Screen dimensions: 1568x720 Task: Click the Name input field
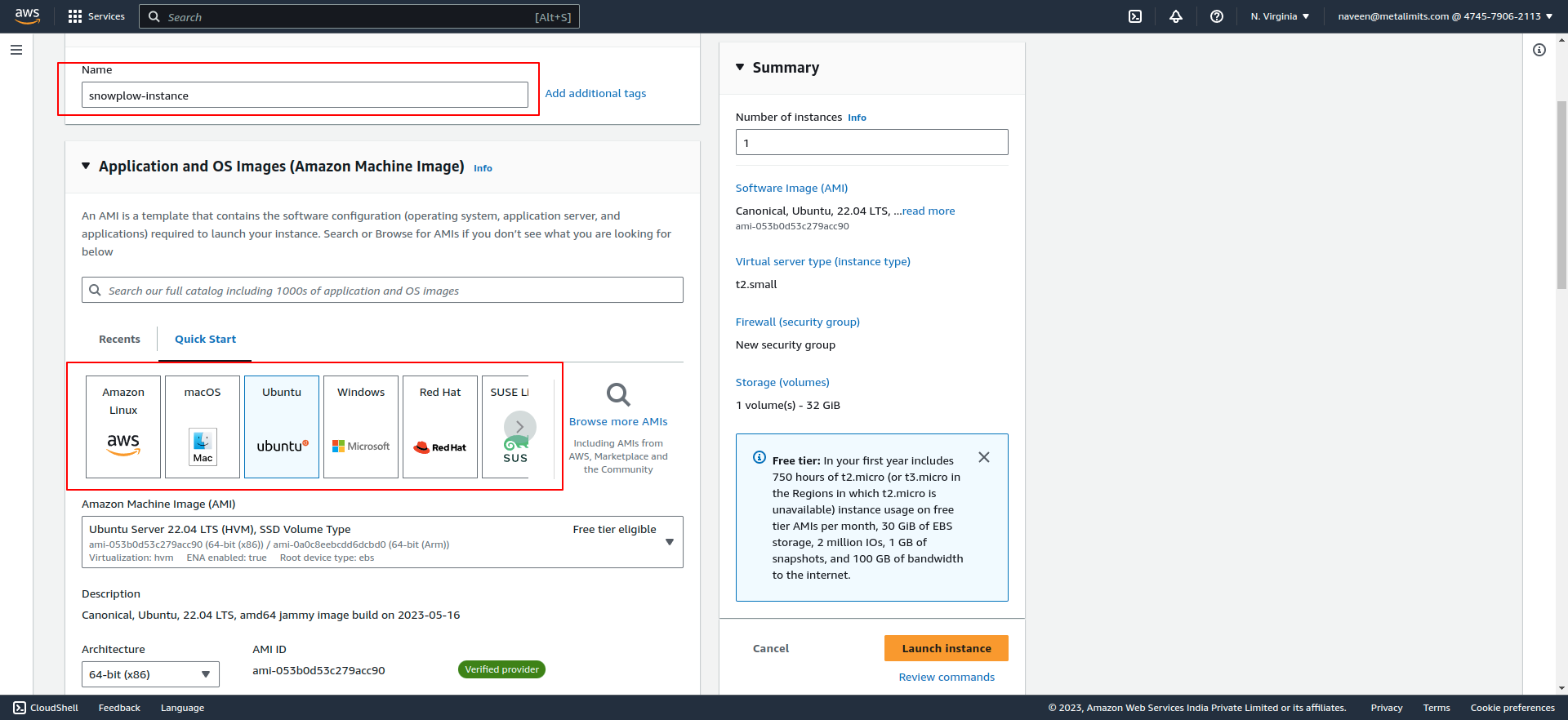pyautogui.click(x=305, y=95)
